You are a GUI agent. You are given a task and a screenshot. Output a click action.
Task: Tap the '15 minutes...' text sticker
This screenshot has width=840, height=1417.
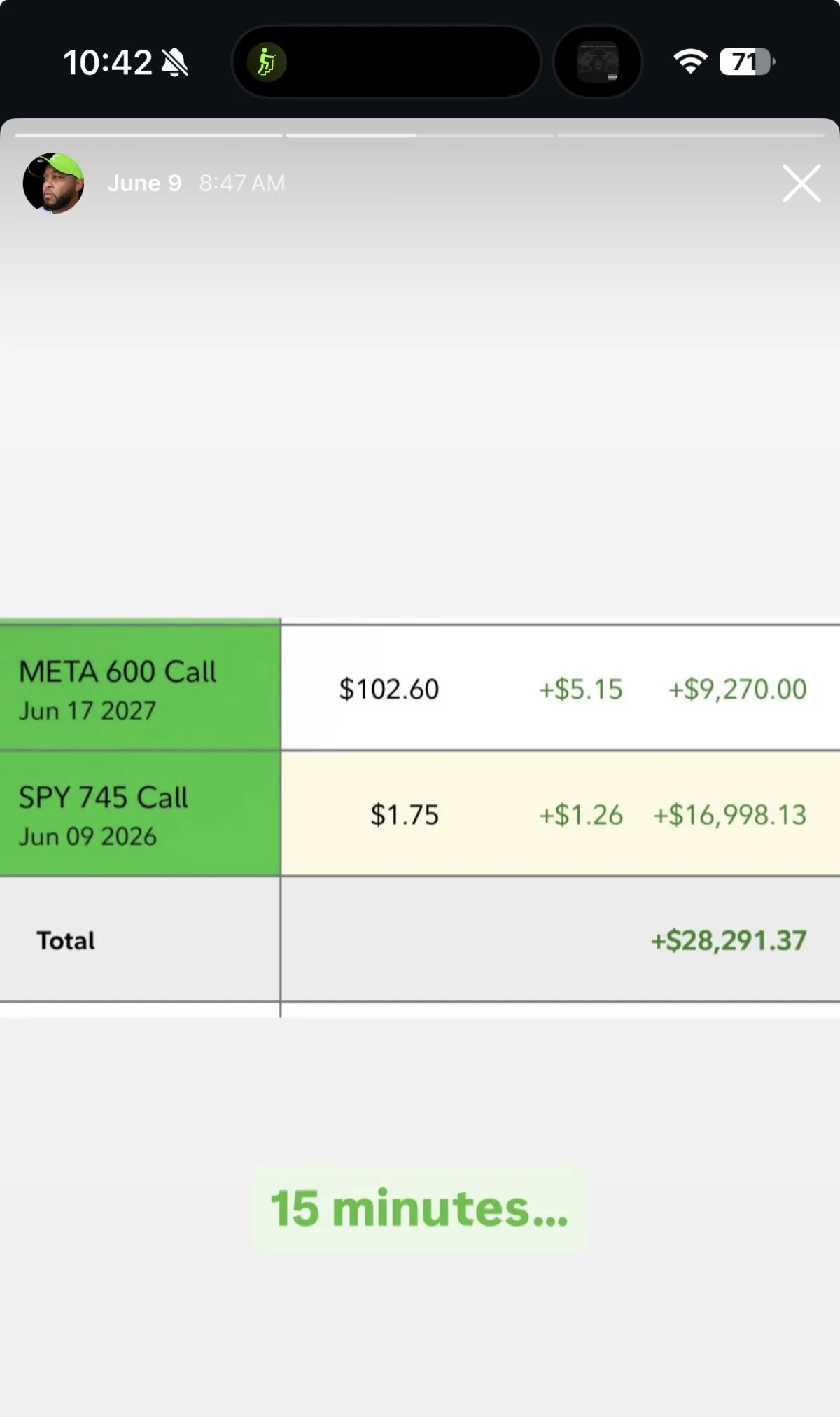pos(420,1208)
